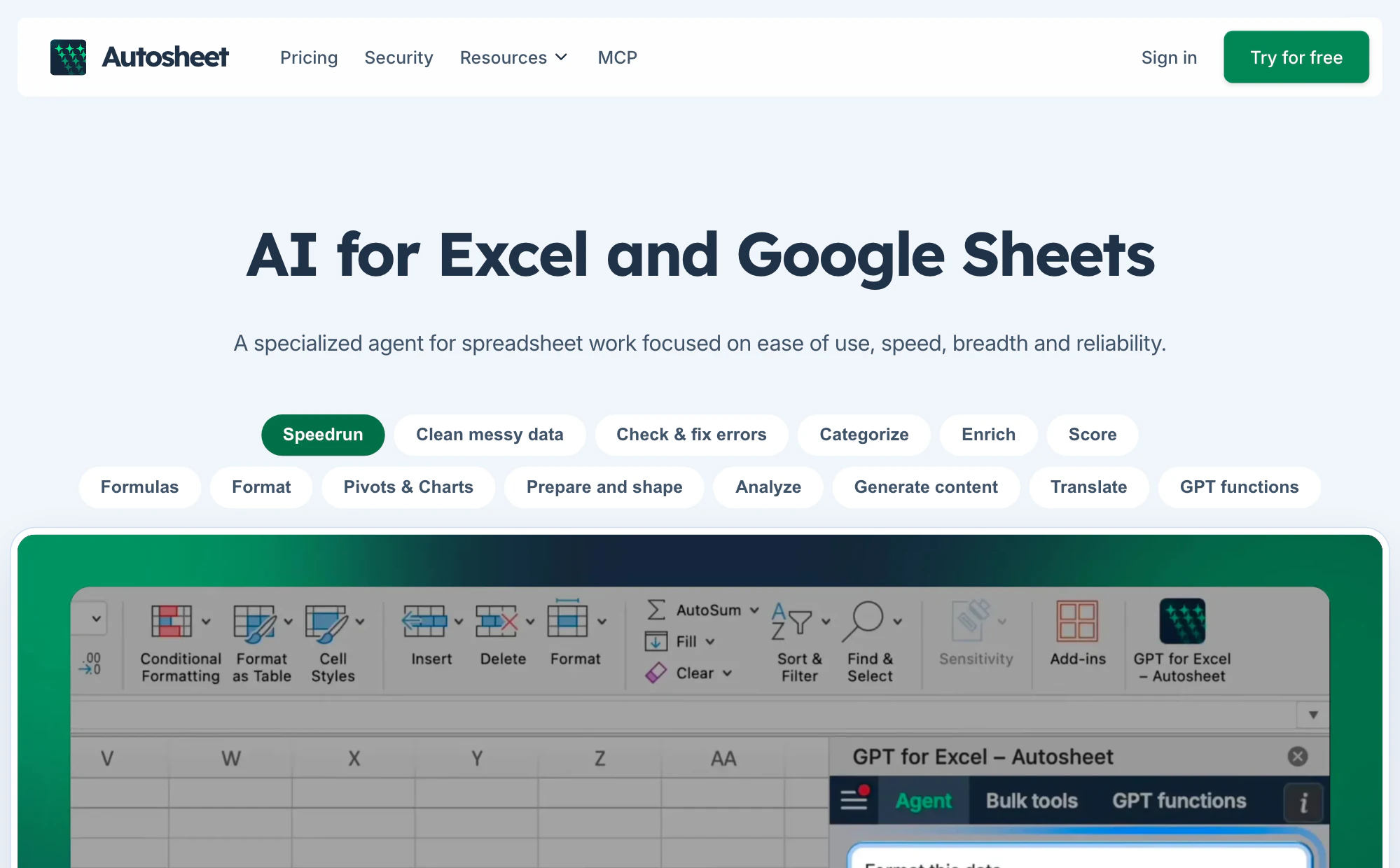Expand the Resources dropdown menu
The width and height of the screenshot is (1400, 868).
513,57
